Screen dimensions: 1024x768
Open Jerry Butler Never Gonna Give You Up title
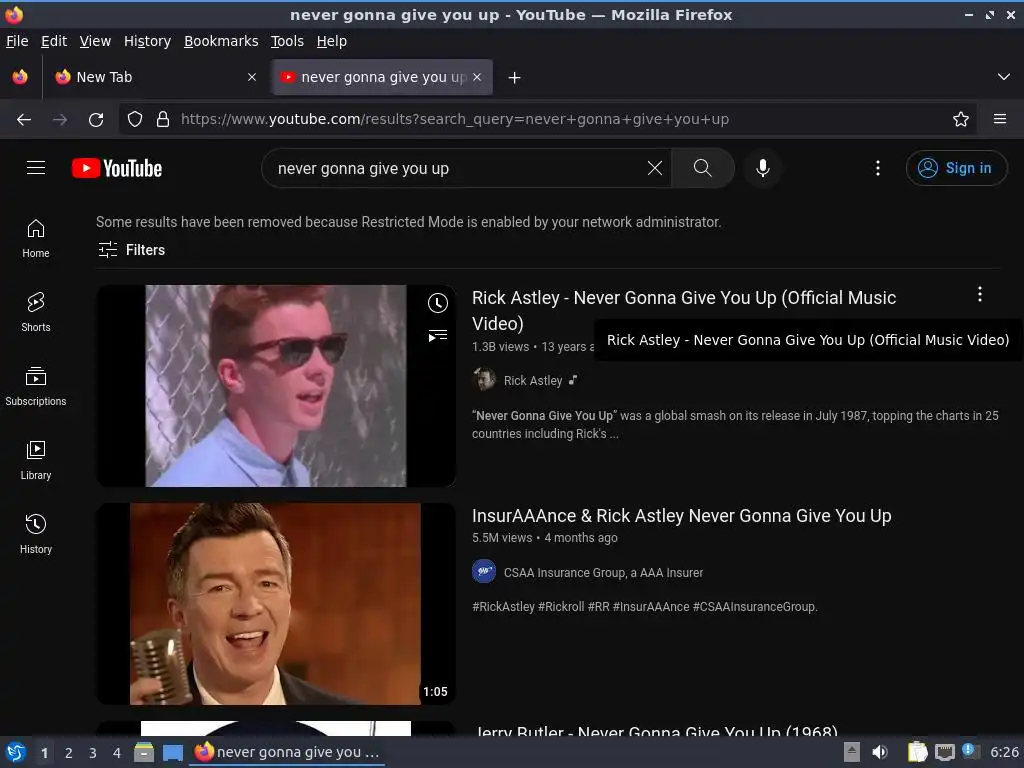point(655,730)
